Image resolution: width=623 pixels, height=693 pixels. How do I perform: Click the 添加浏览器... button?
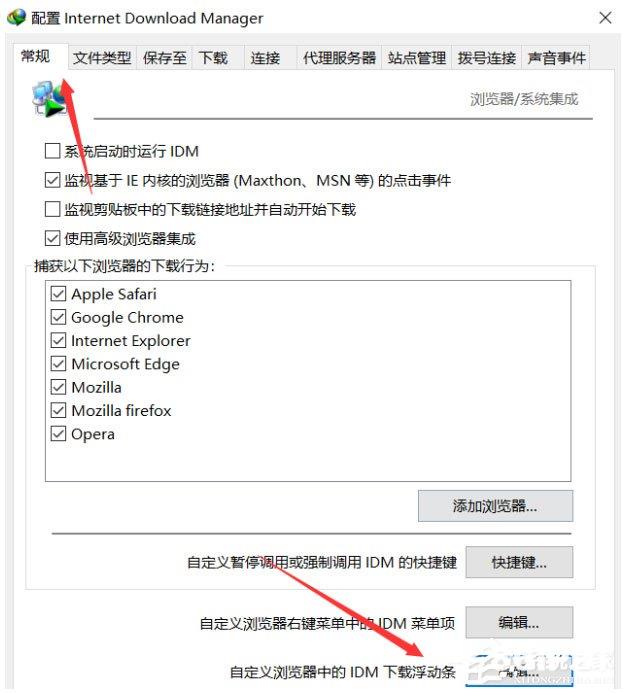(495, 506)
